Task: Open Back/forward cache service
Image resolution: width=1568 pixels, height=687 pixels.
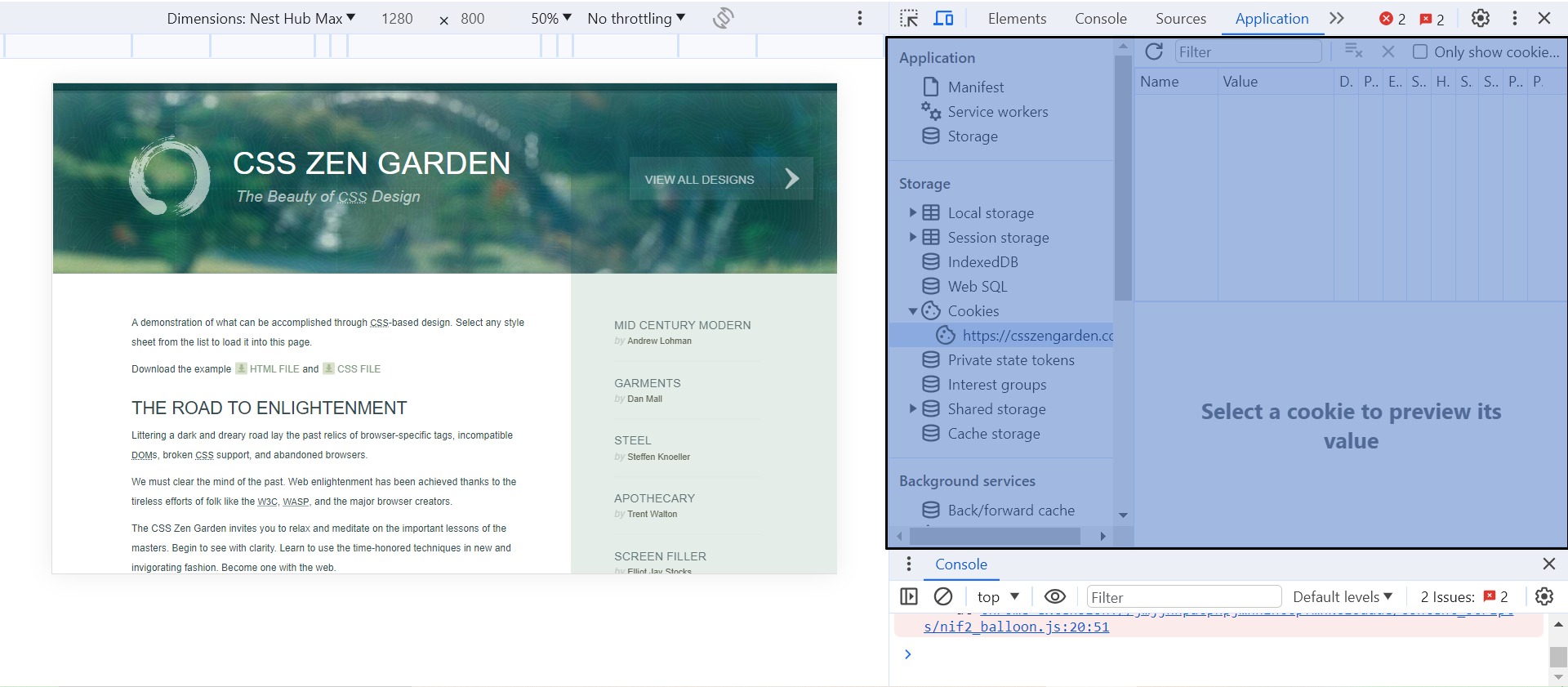Action: (x=1011, y=510)
